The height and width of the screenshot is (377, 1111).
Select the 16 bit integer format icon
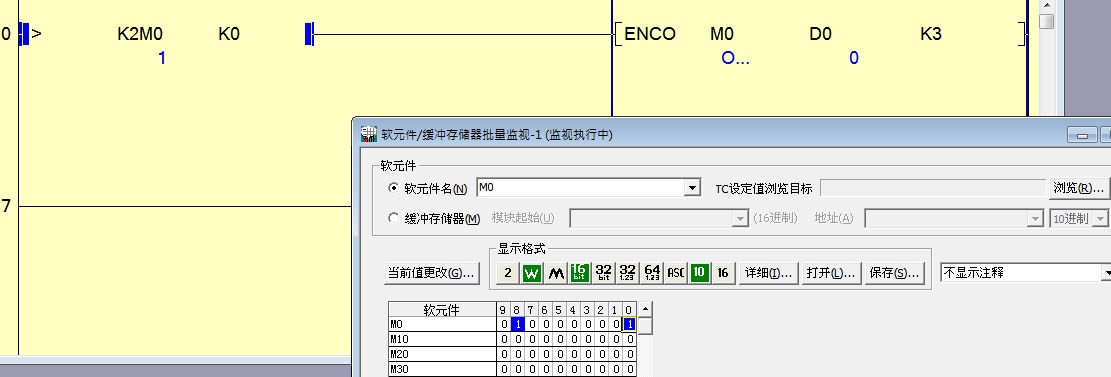point(580,273)
